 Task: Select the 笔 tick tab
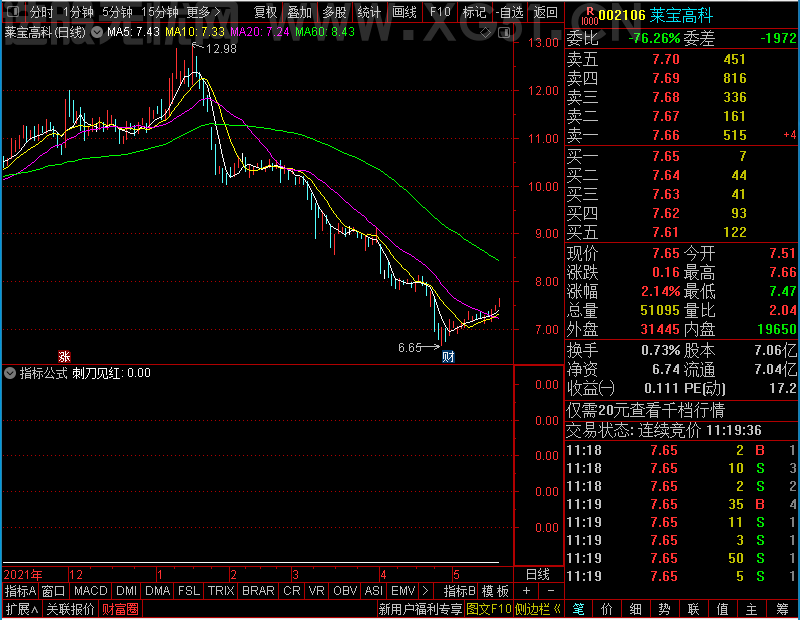579,609
